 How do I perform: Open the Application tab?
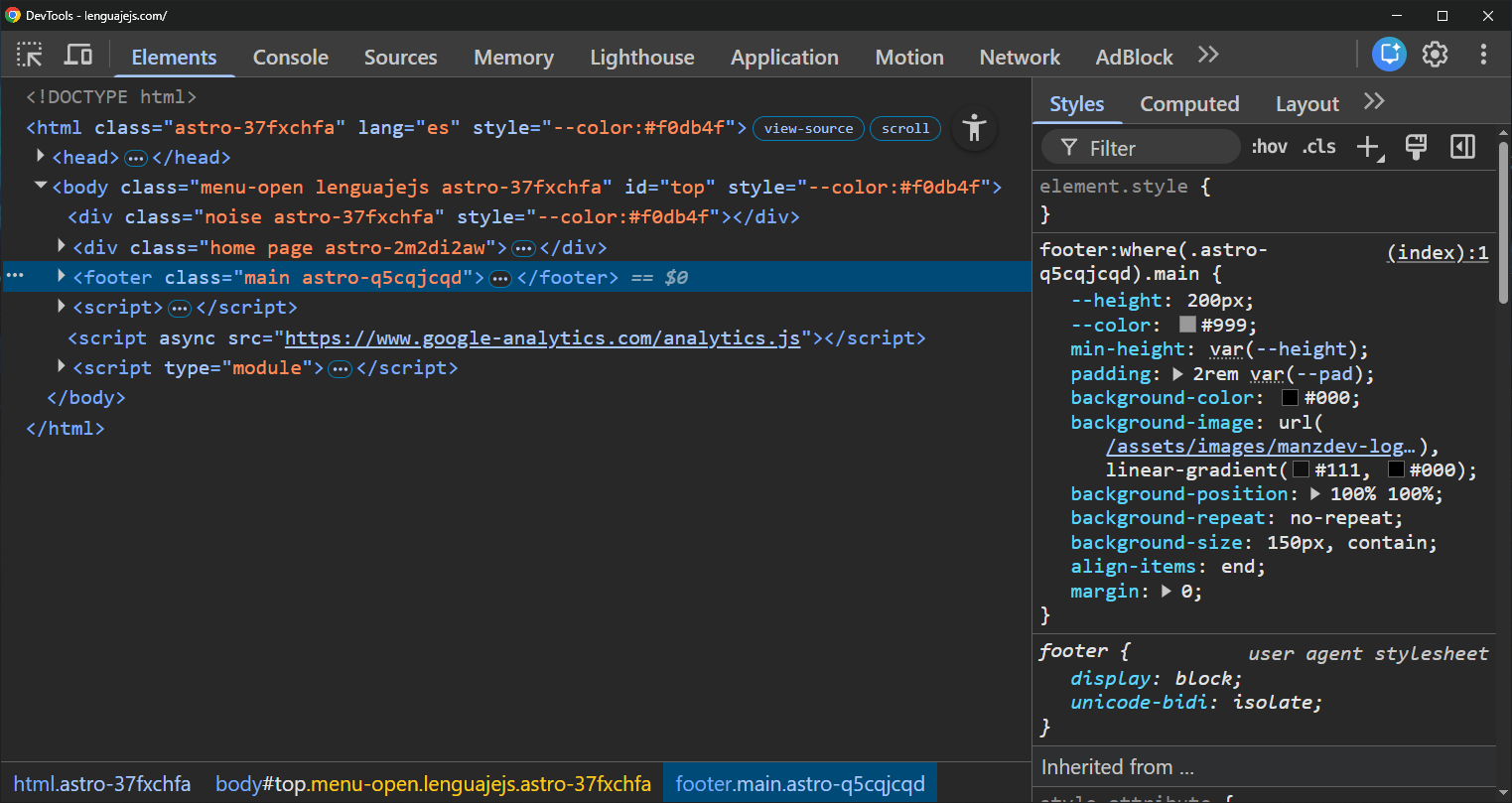click(x=784, y=58)
